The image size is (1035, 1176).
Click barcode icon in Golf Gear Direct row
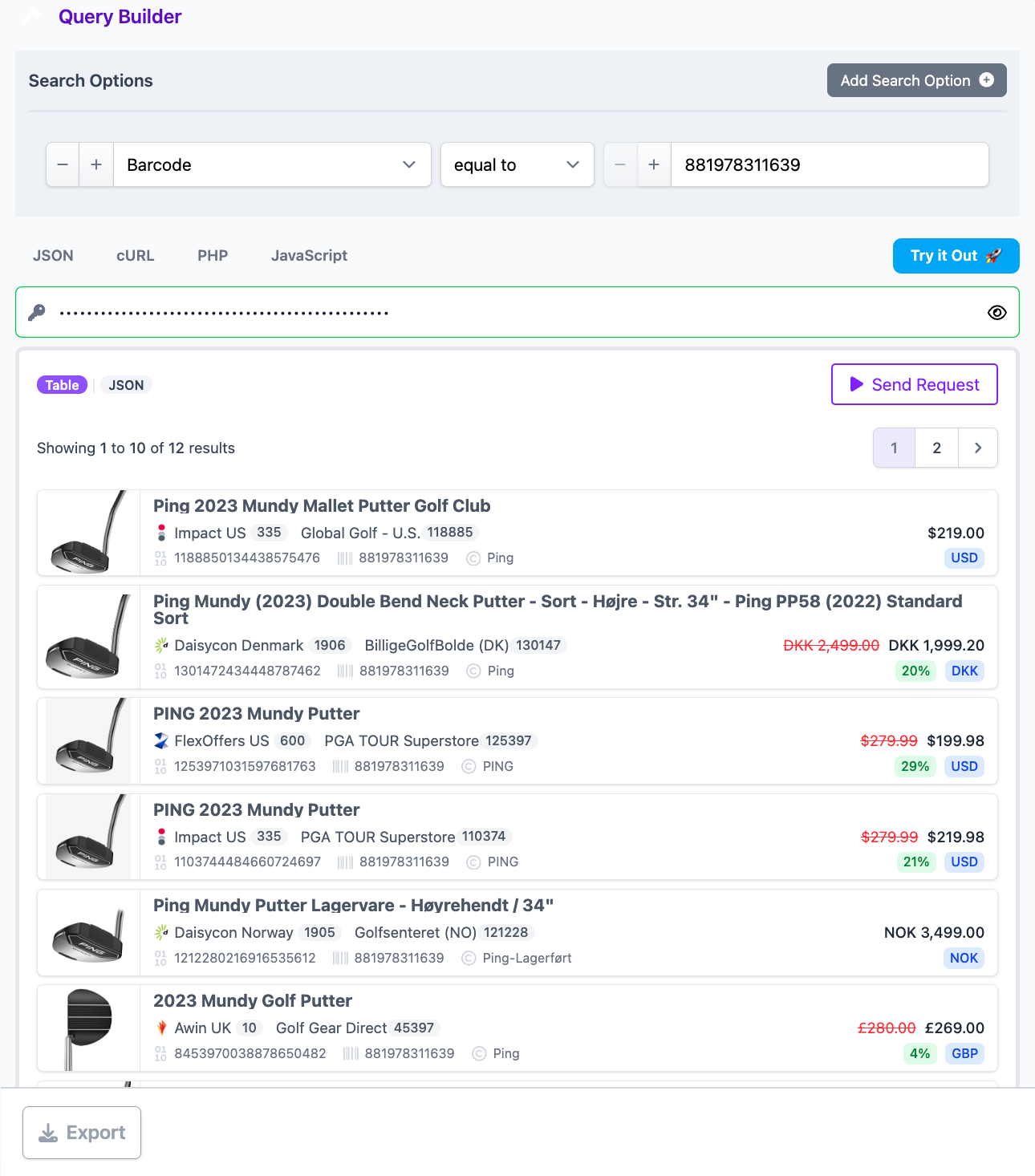[351, 1053]
